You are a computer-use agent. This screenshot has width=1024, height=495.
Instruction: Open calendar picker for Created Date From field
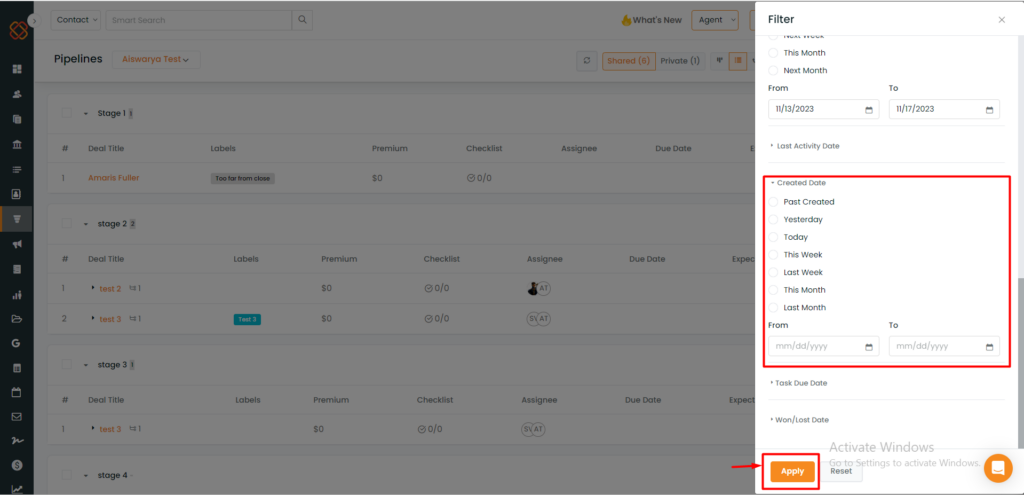[869, 347]
